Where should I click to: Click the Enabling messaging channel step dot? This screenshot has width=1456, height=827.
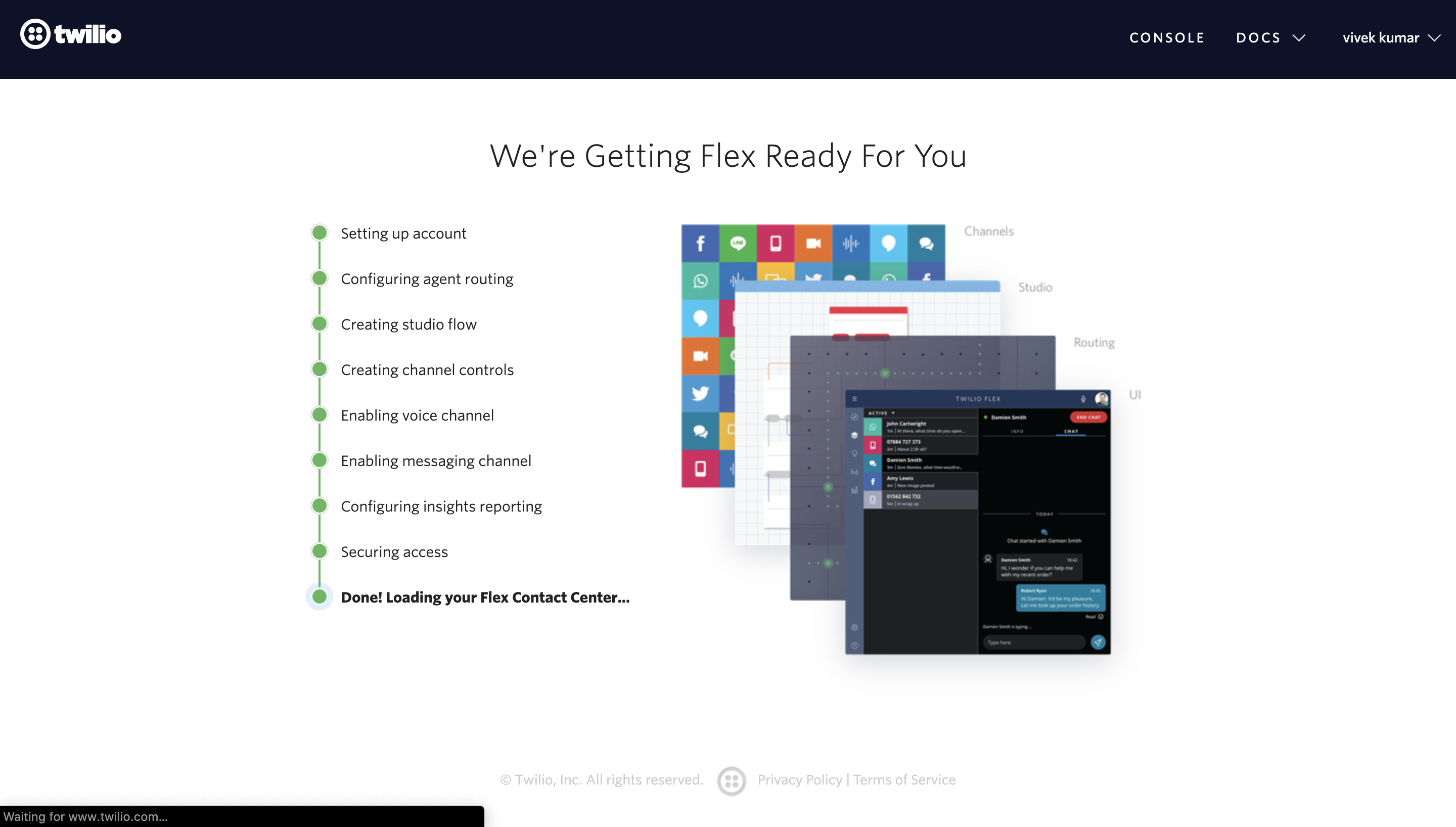320,460
